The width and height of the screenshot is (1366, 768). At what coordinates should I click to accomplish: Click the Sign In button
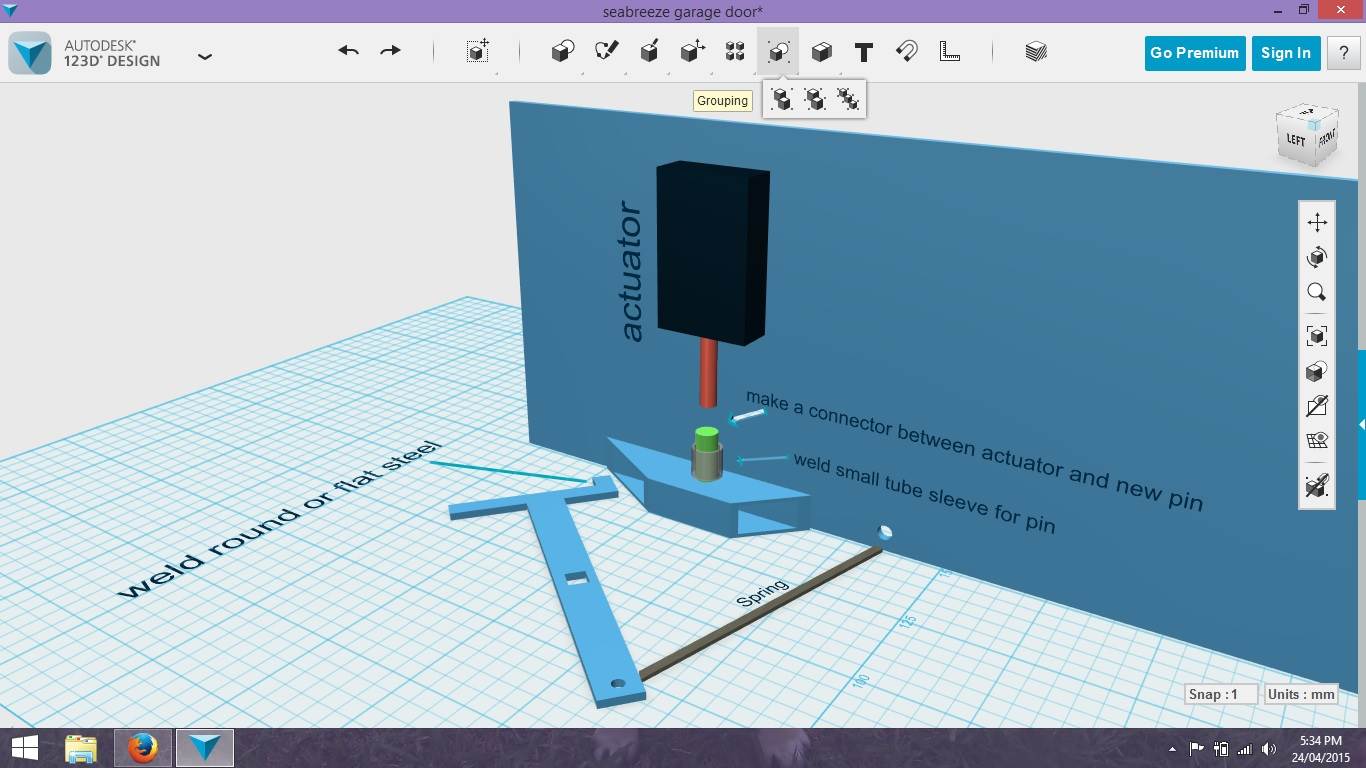[1286, 53]
